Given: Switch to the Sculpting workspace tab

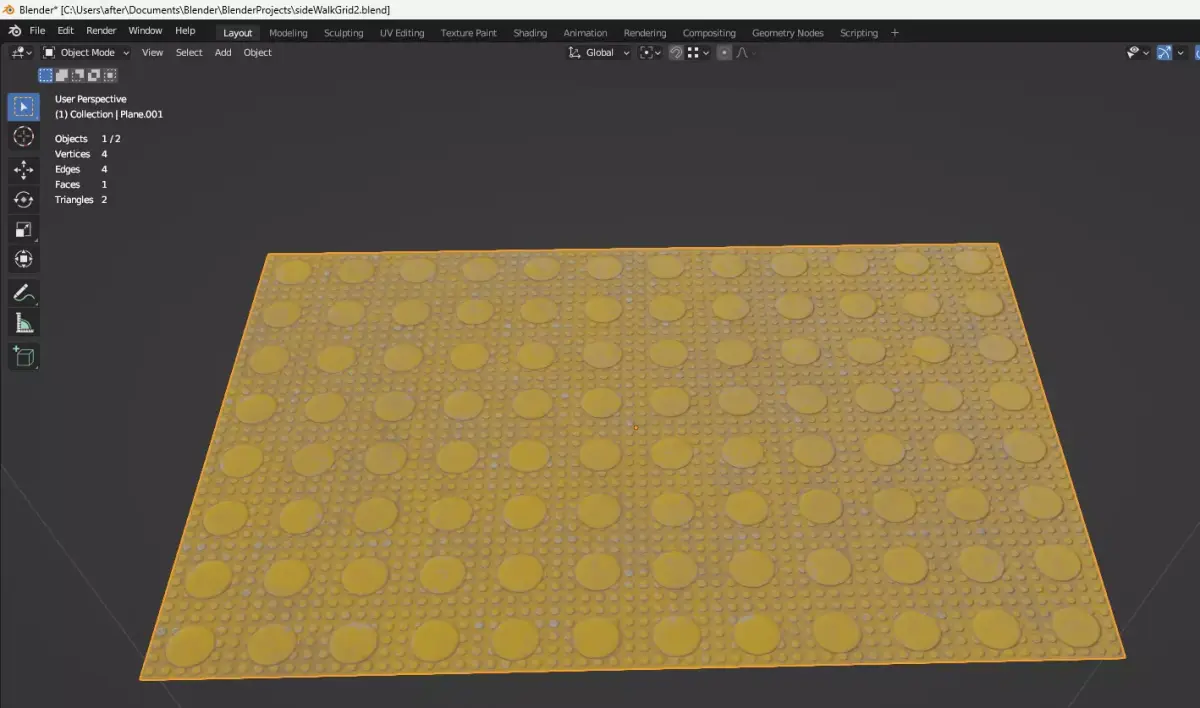Looking at the screenshot, I should point(343,33).
